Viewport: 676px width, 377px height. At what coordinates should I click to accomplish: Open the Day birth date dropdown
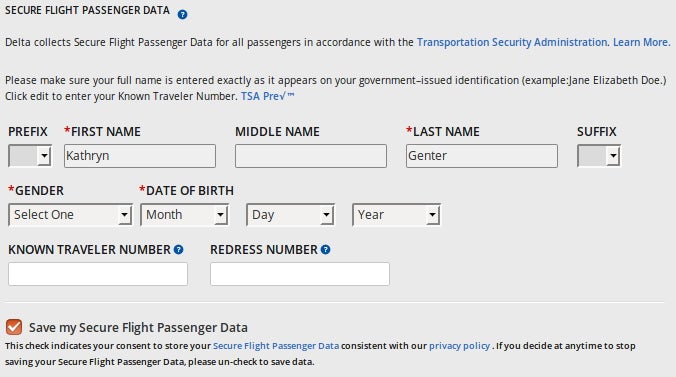[x=291, y=215]
